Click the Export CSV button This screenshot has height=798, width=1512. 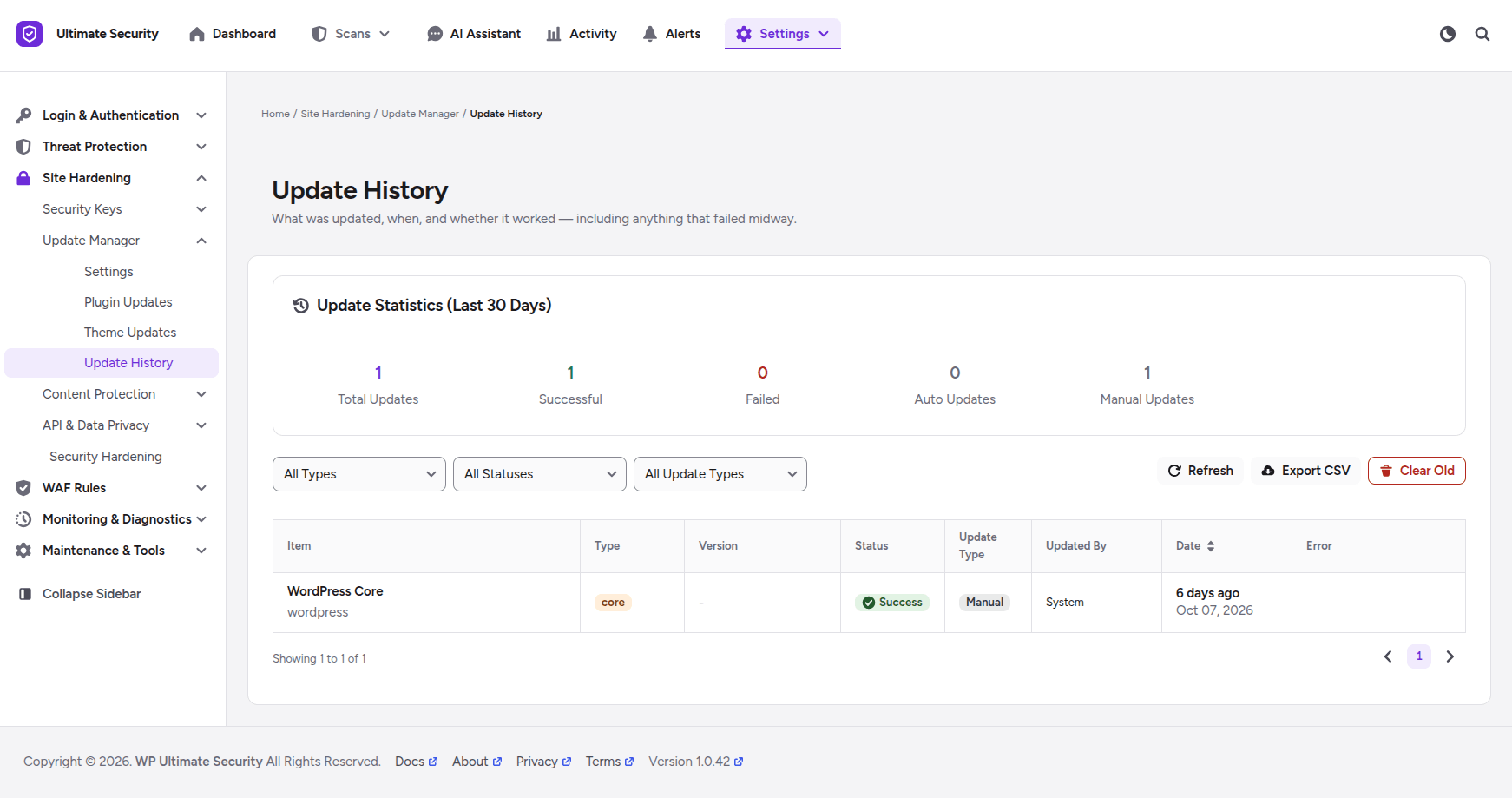click(x=1305, y=471)
